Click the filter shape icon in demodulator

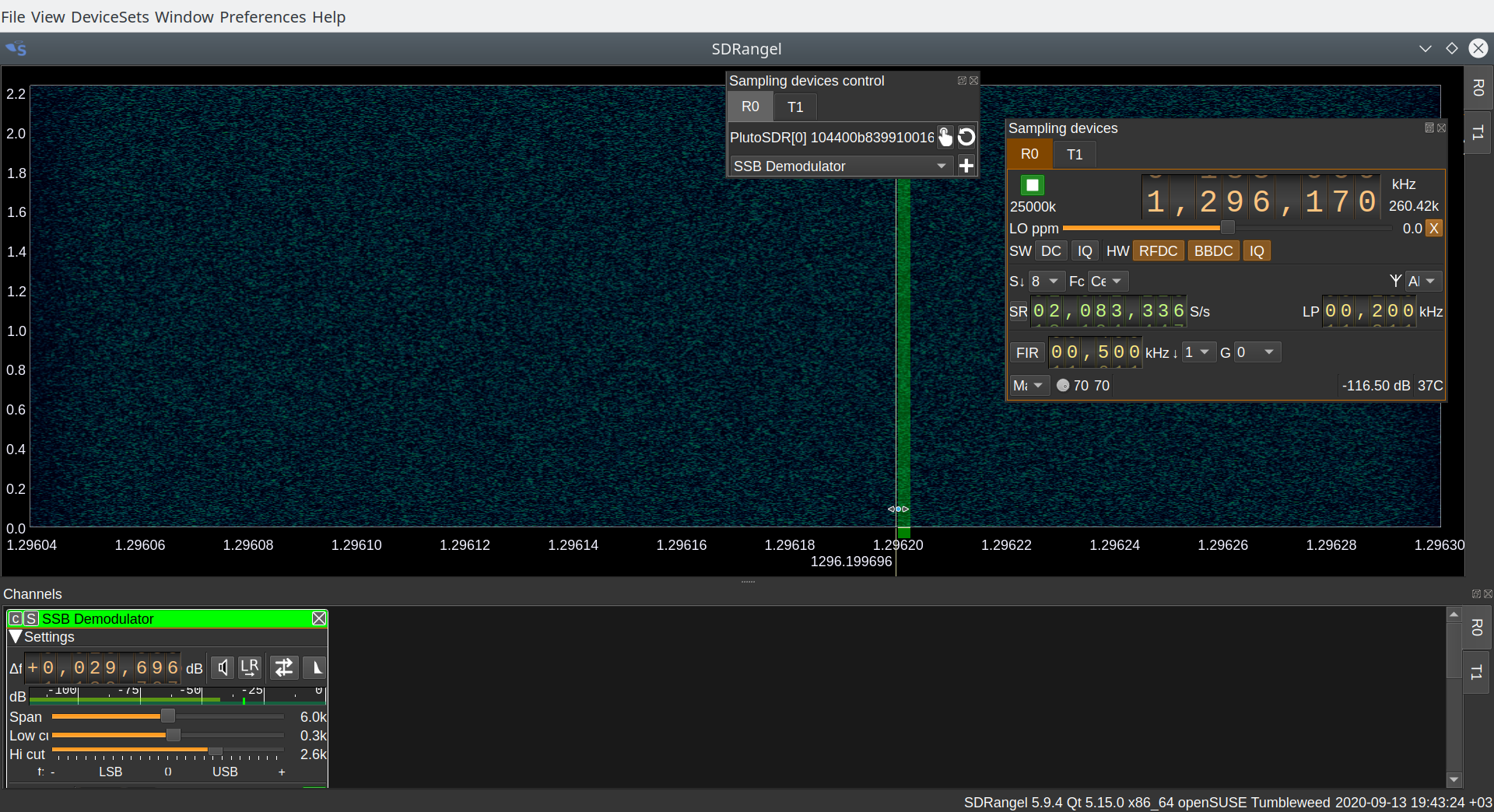click(315, 667)
